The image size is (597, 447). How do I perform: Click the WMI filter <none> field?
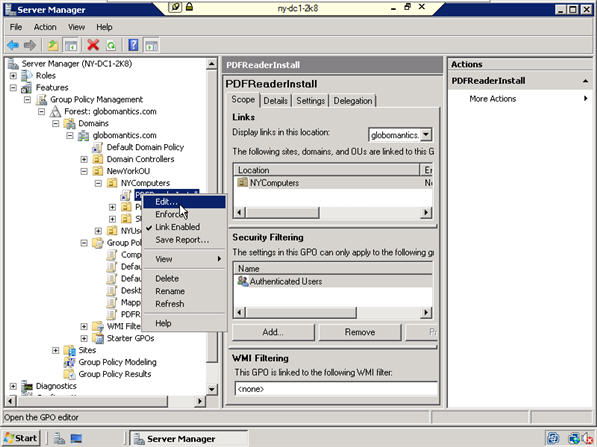(x=336, y=389)
